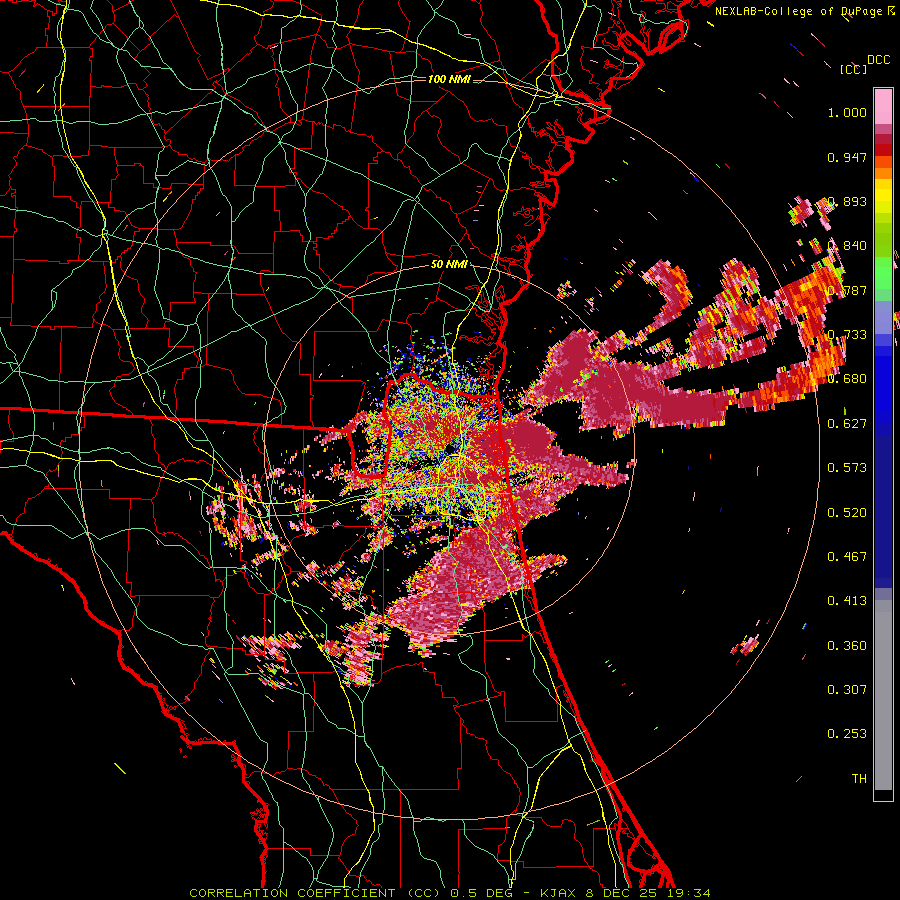Screen dimensions: 900x900
Task: Click the 0.680 scale value
Action: (x=847, y=379)
